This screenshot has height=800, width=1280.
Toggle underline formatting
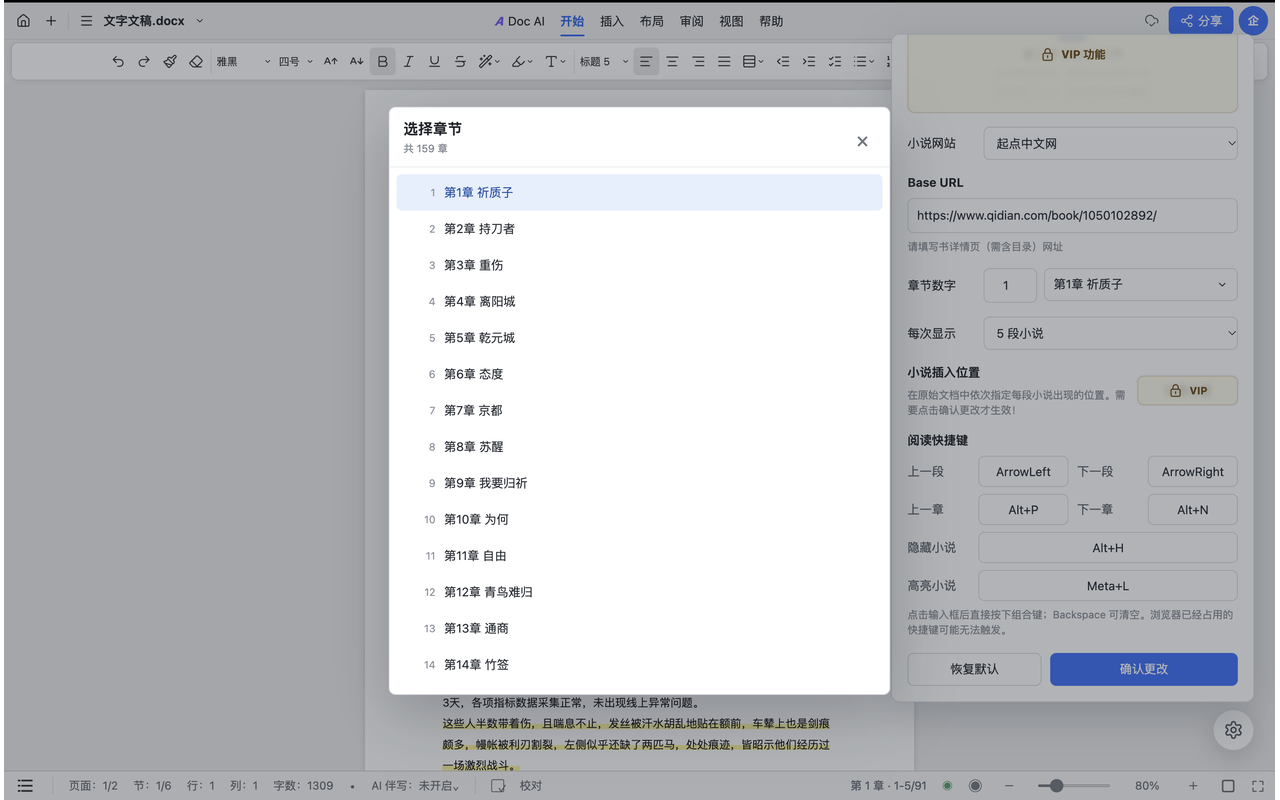pos(434,62)
